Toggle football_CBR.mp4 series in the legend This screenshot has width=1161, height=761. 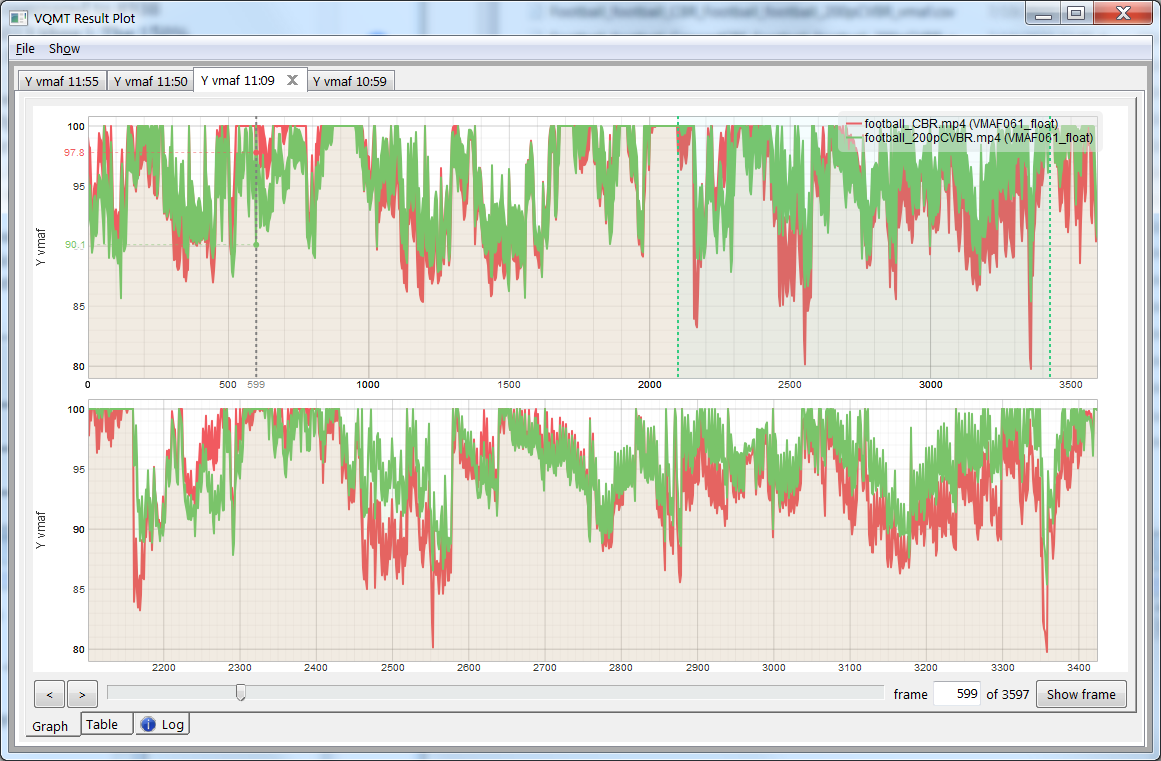tap(960, 124)
